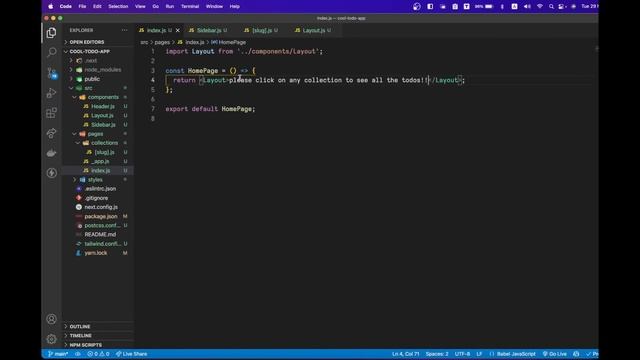The width and height of the screenshot is (640, 360).
Task: Expand the styles folder
Action: (x=98, y=180)
